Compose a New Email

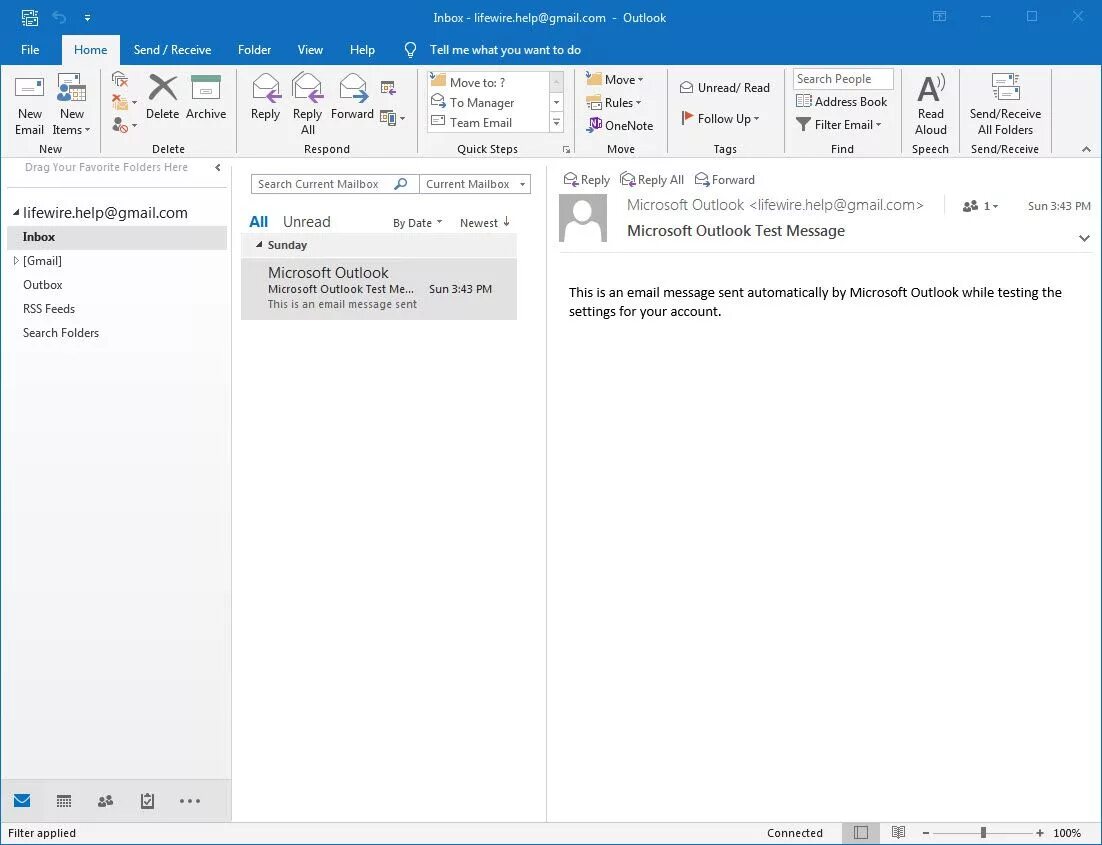tap(30, 105)
